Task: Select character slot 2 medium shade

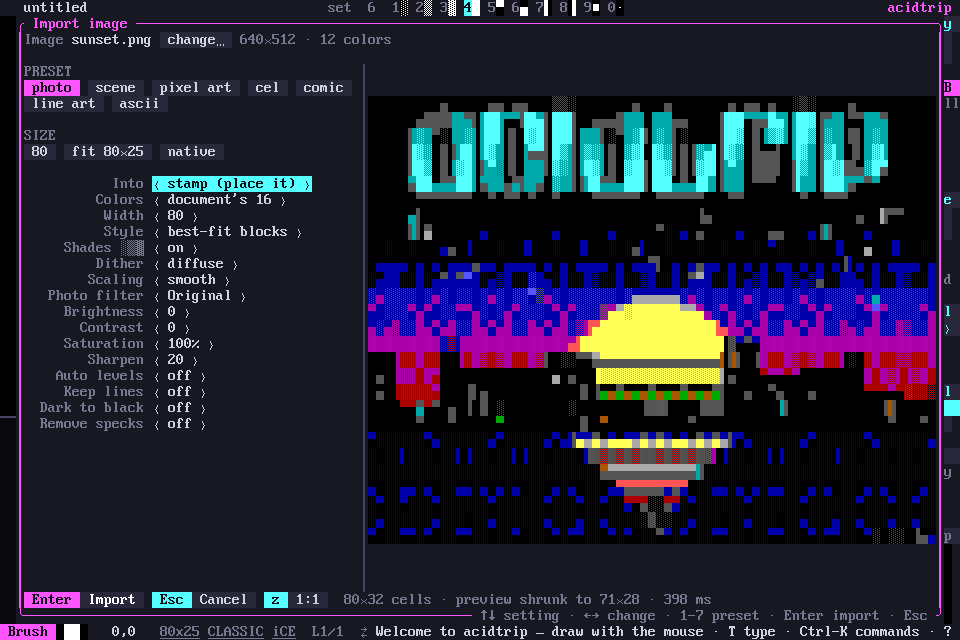Action: point(424,8)
